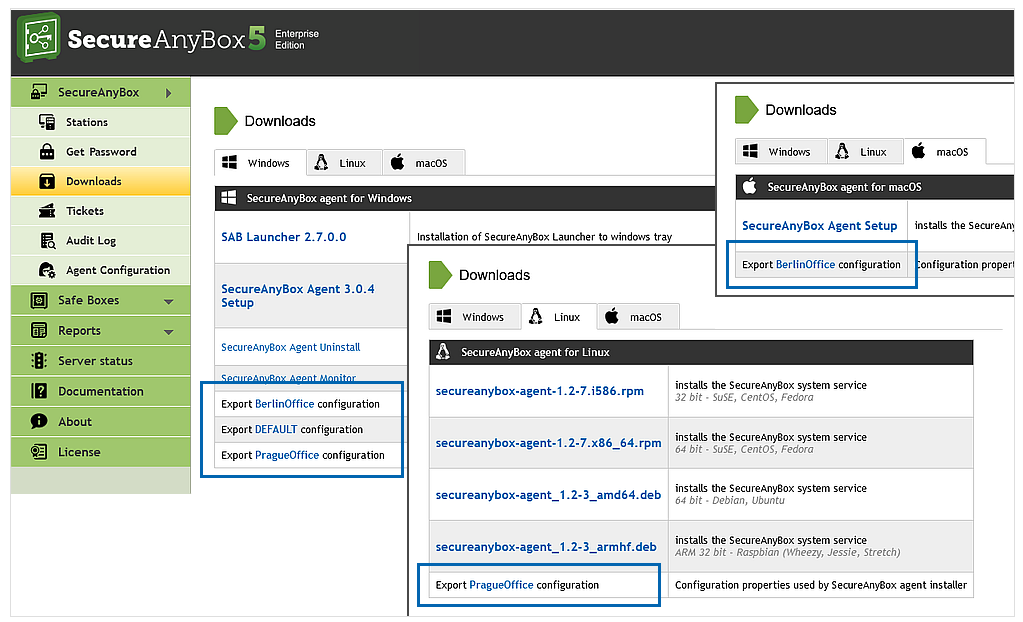Click Export PragueOffice configuration in Linux panel

(517, 585)
